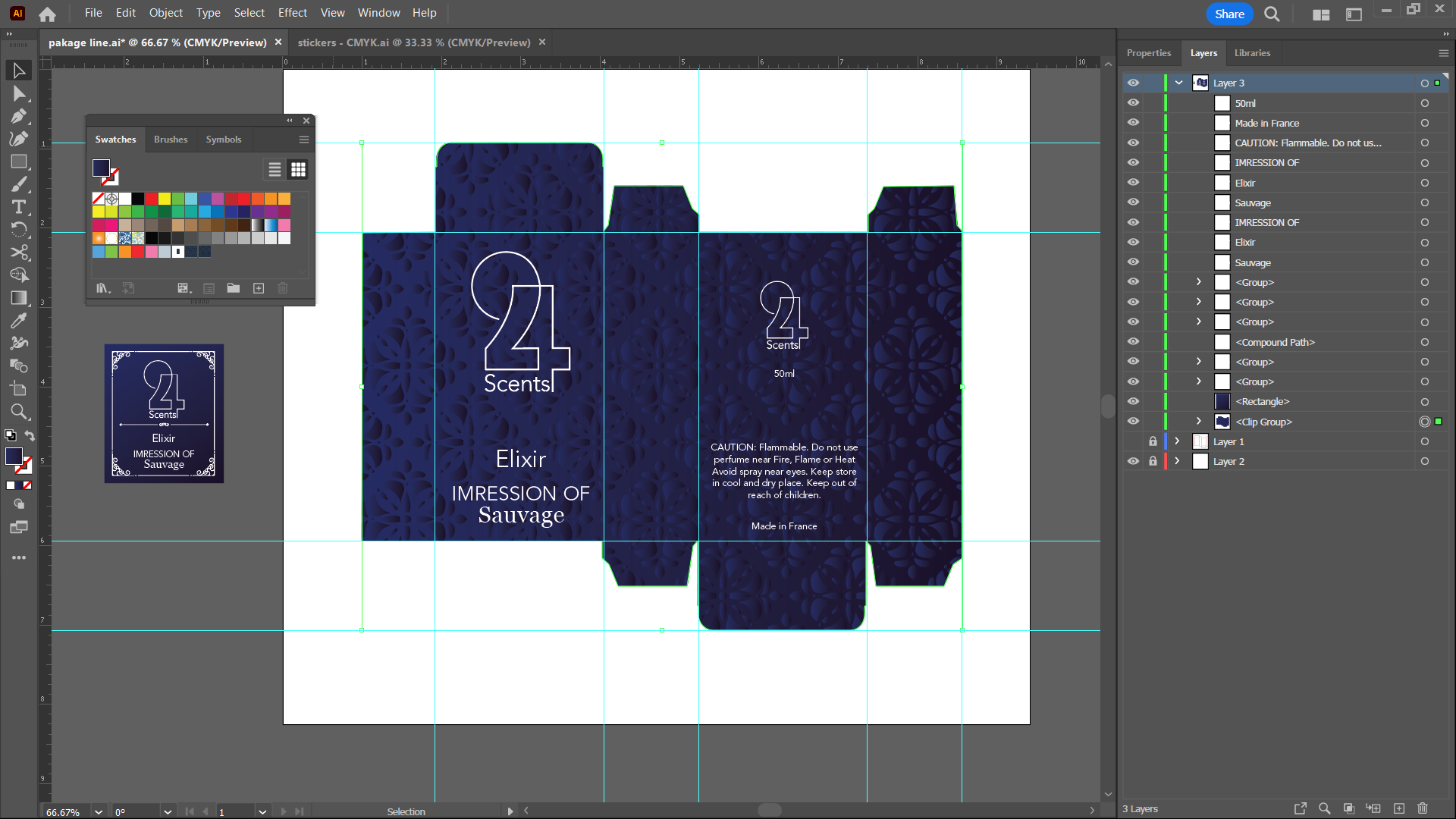The image size is (1456, 819).
Task: Open Arrange Documents icon
Action: (1321, 14)
